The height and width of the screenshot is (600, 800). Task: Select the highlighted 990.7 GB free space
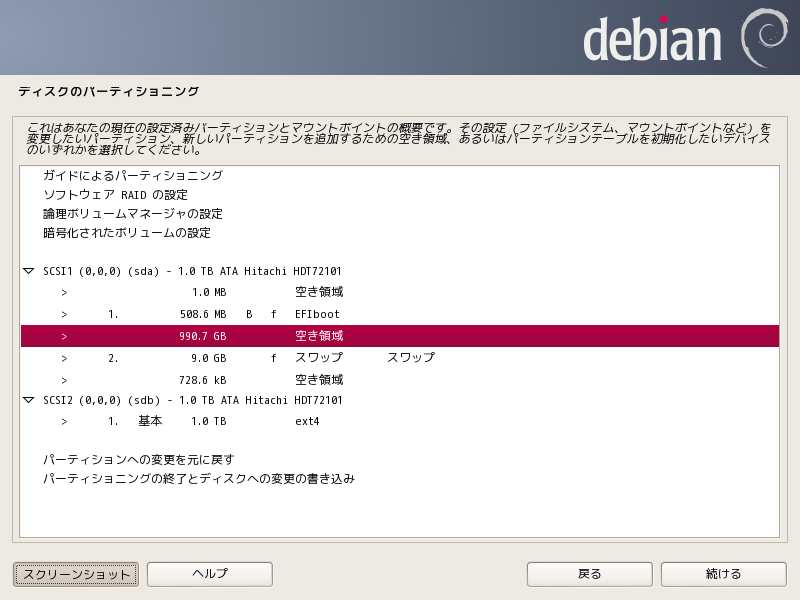point(300,336)
